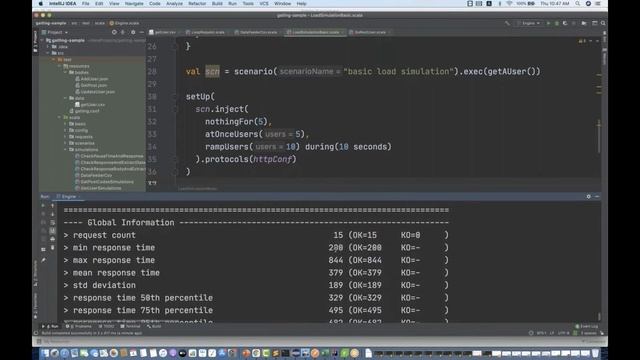
Task: Open the TODO tool window button
Action: coord(107,327)
